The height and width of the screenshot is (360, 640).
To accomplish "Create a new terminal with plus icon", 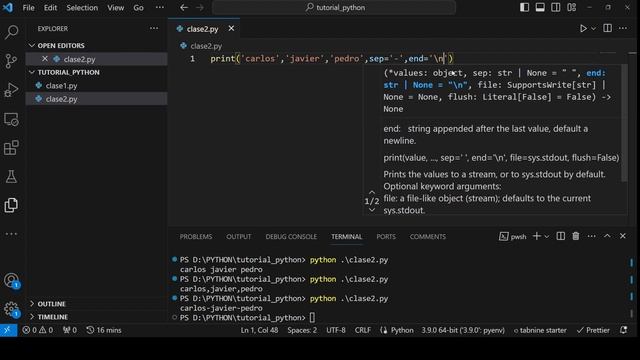I will tap(537, 236).
